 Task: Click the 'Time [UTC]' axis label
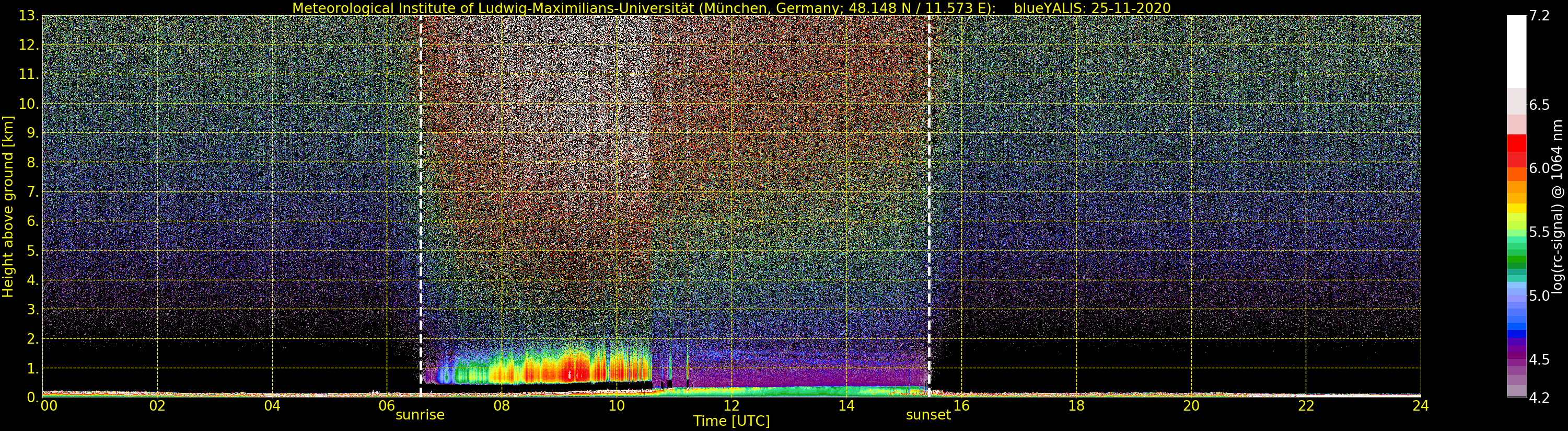(x=731, y=421)
